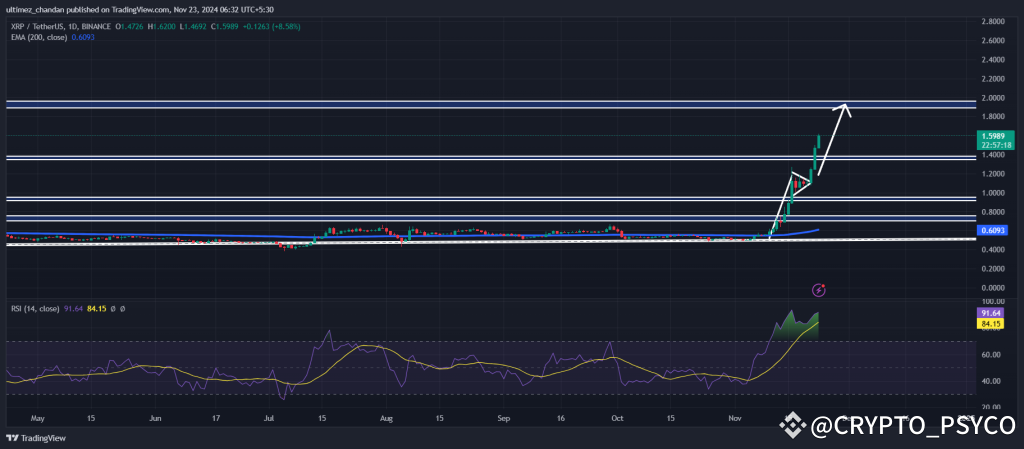Click the May date on time axis
The image size is (1024, 449).
38,417
